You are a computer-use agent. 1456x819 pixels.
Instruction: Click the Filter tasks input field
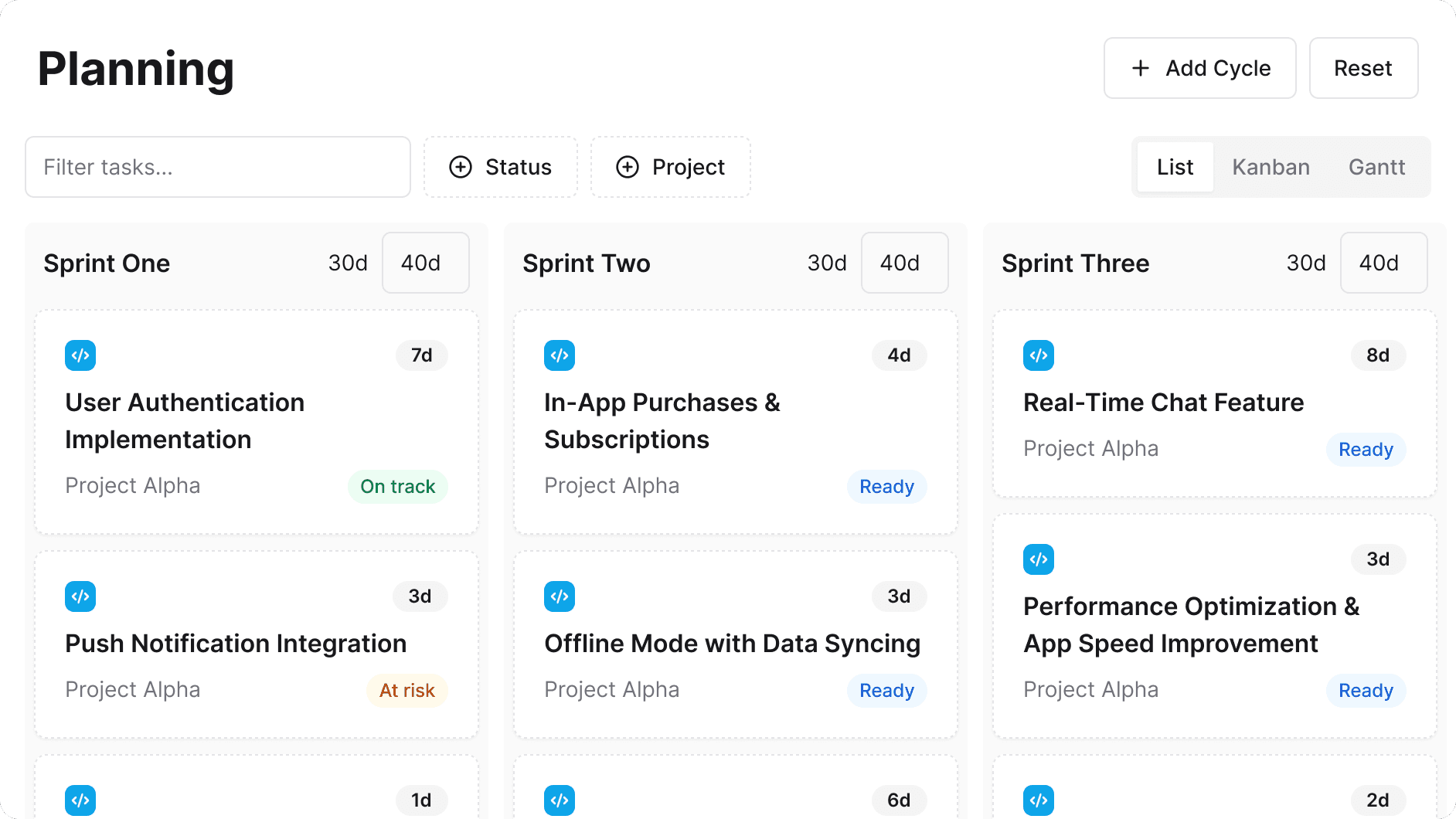[x=218, y=167]
